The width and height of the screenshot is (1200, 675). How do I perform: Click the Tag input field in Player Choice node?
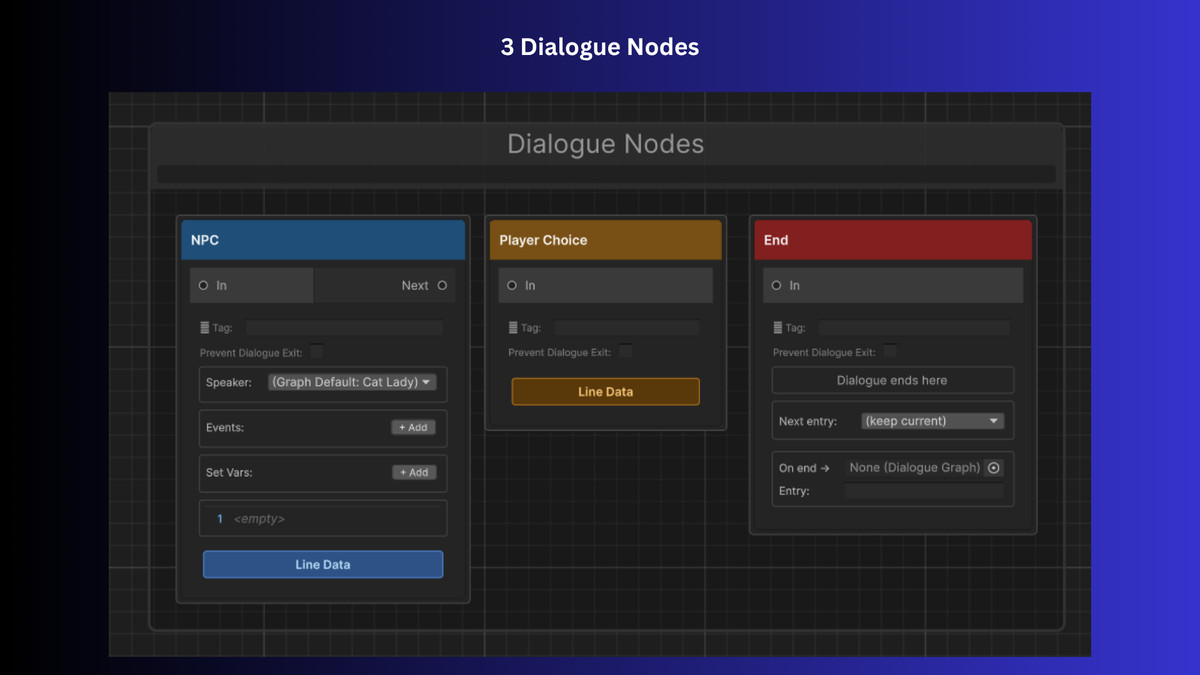coord(626,328)
